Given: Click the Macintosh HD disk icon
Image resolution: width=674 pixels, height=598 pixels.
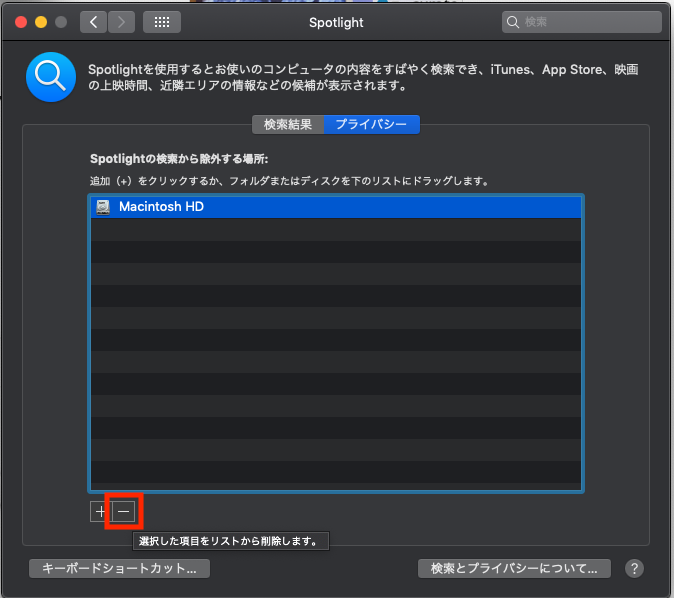Looking at the screenshot, I should coord(103,207).
